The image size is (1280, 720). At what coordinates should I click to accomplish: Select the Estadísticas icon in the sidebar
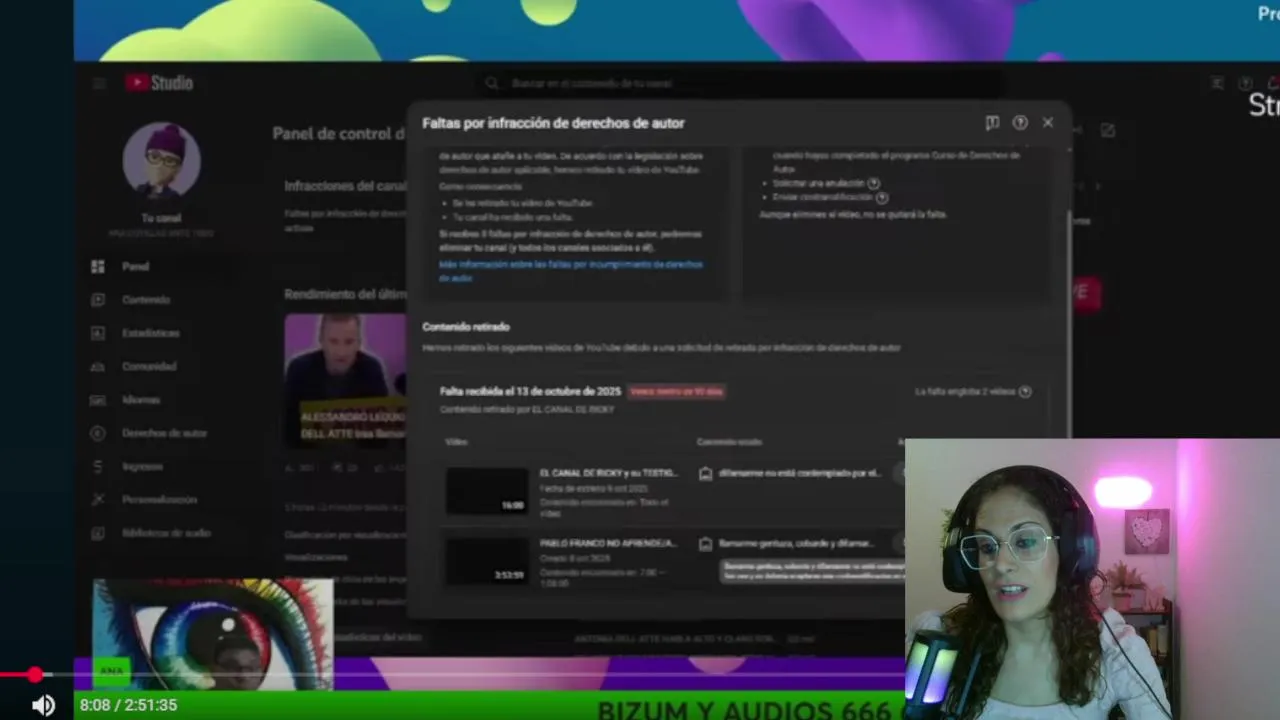coord(98,333)
